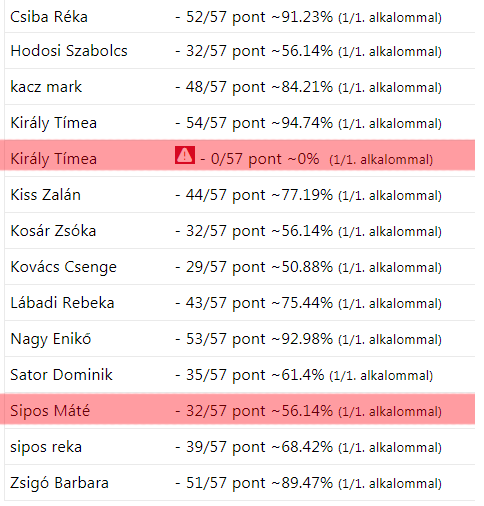
Task: Open Kiss Zalán result entry
Action: 240,195
